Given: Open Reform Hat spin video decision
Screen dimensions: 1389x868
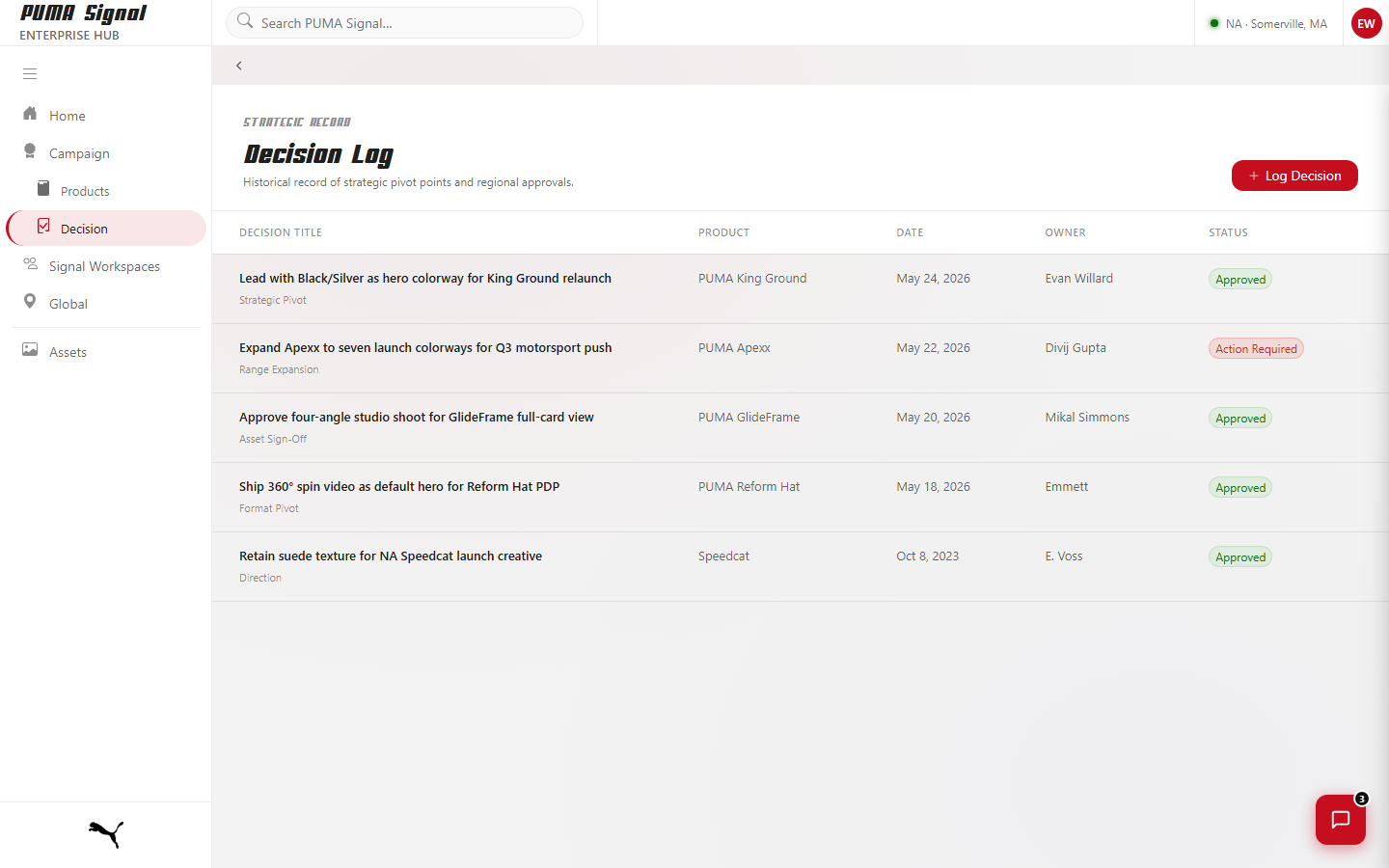Looking at the screenshot, I should 399,486.
